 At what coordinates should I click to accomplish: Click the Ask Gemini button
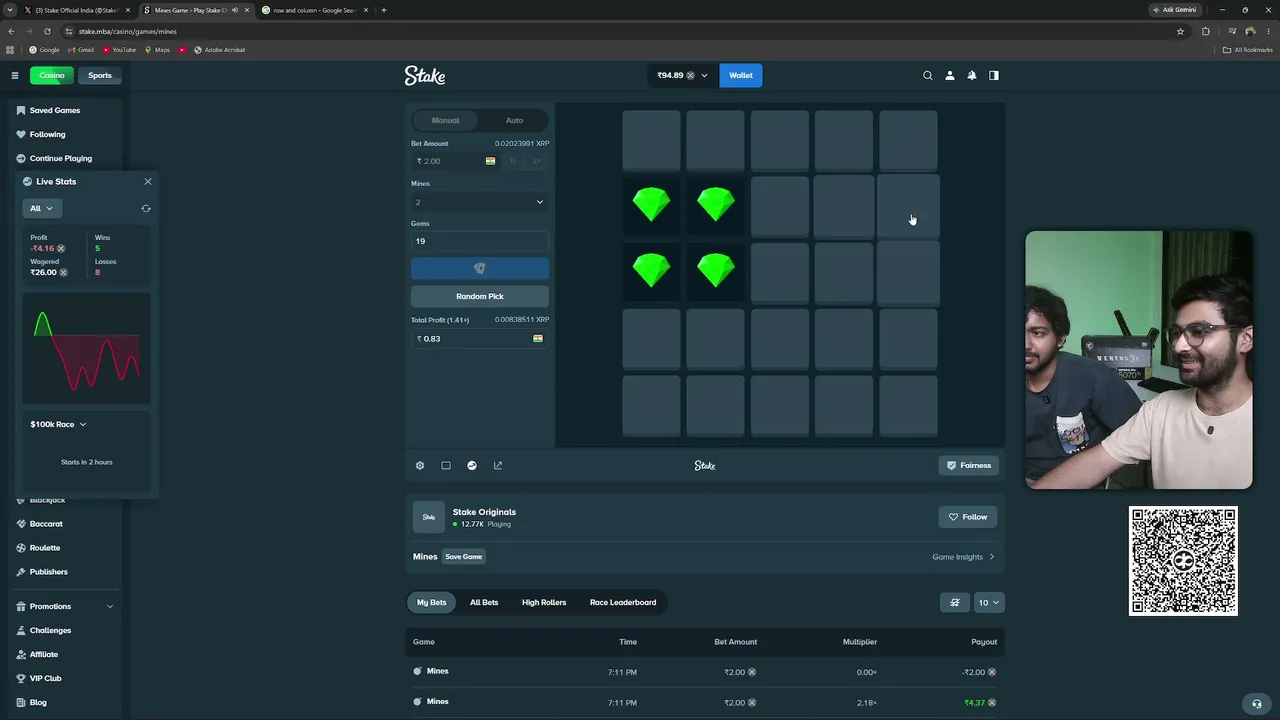[x=1174, y=10]
